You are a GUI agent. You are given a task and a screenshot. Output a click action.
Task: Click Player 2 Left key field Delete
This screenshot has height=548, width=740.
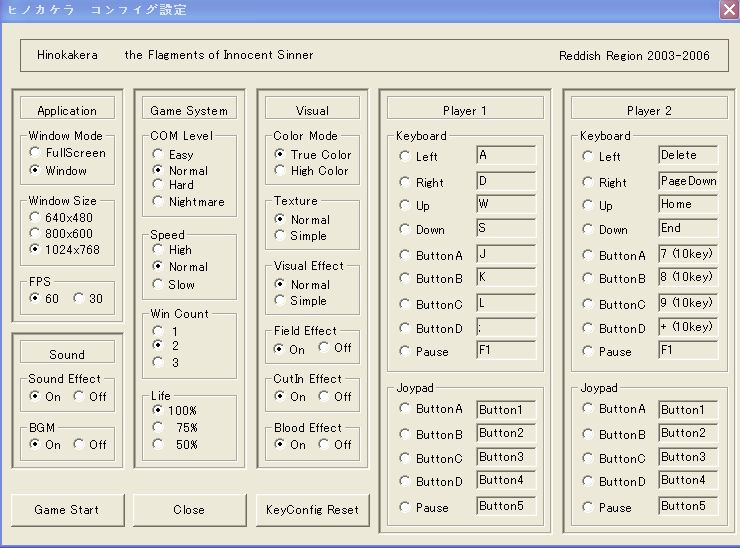click(x=688, y=155)
